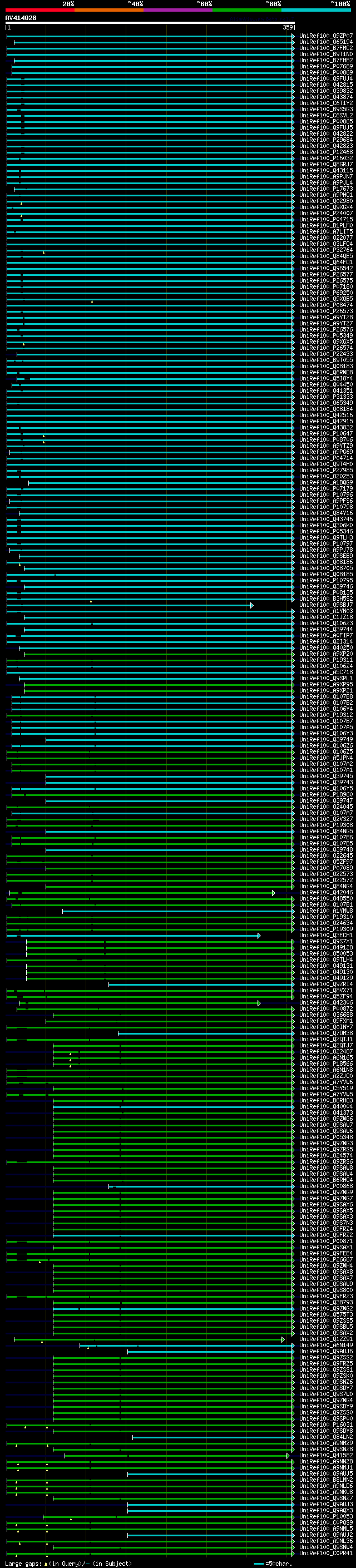The width and height of the screenshot is (356, 1568).
Task: Click the UniRef100_C6SVL2 label
Action: [x=325, y=115]
